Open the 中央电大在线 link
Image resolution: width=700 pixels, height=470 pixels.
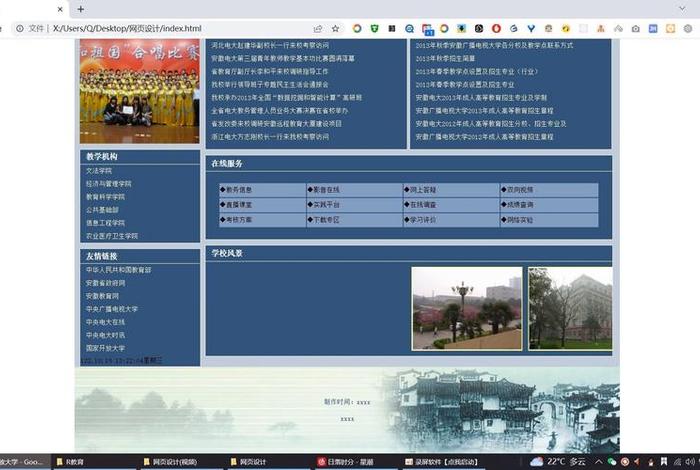pos(105,322)
